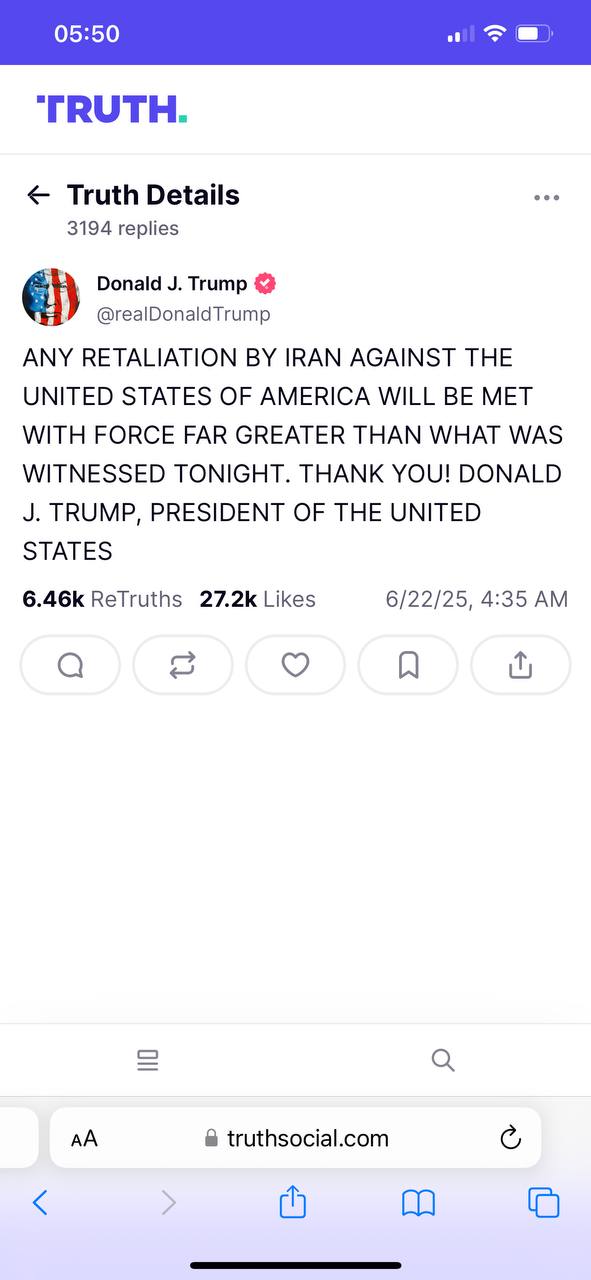Tap the share upload icon under post

point(520,665)
